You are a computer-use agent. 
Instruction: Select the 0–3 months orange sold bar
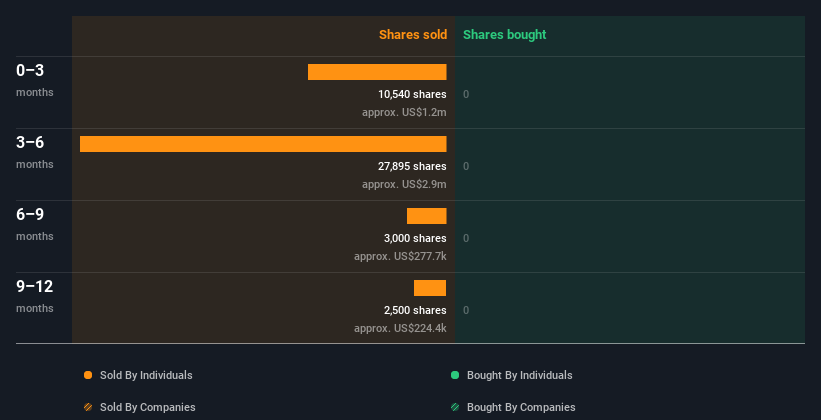(x=377, y=72)
